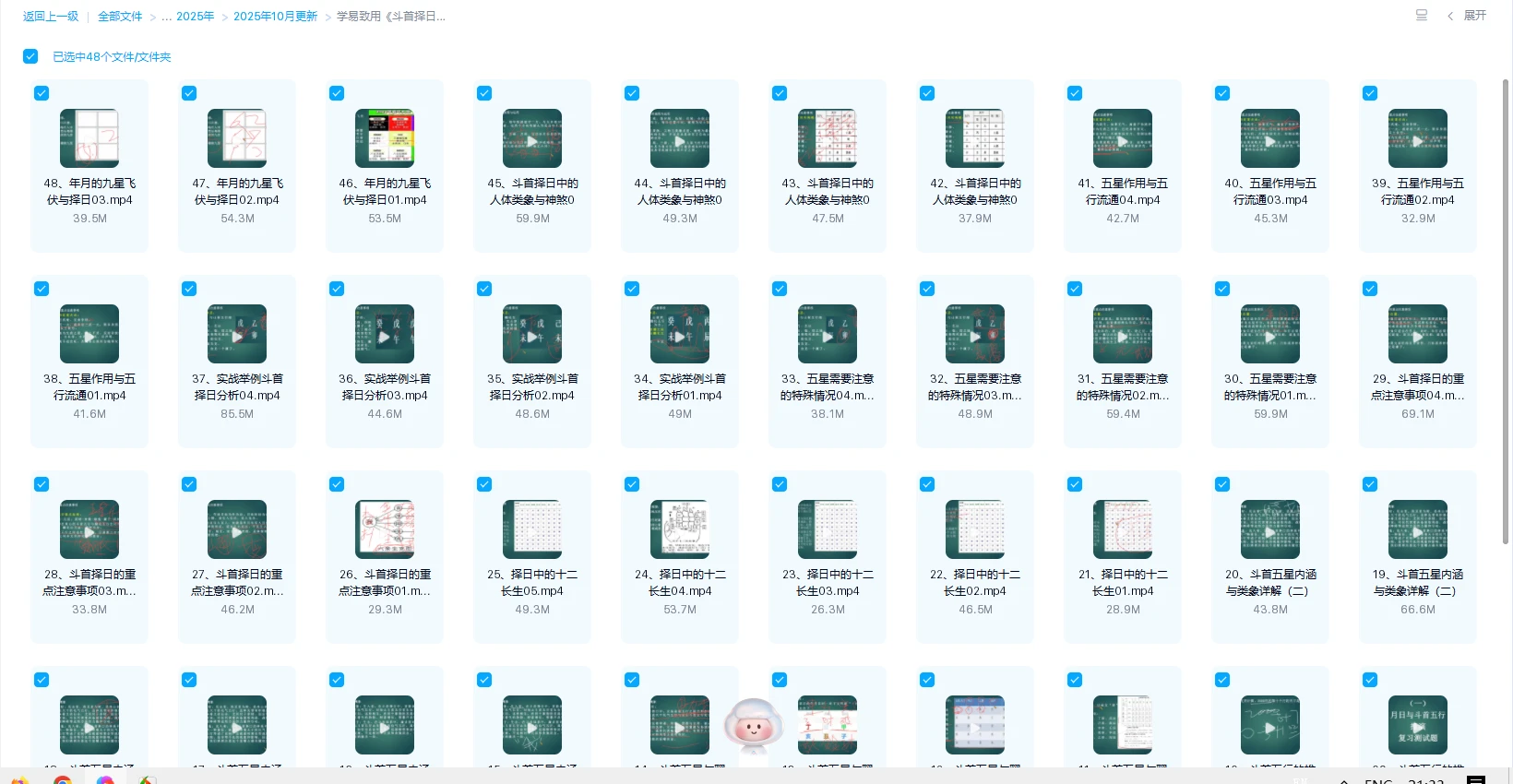Uncheck checkbox on 45、斗首择日中的人体类象与神煞 (59.9M)
The width and height of the screenshot is (1513, 784).
(484, 93)
